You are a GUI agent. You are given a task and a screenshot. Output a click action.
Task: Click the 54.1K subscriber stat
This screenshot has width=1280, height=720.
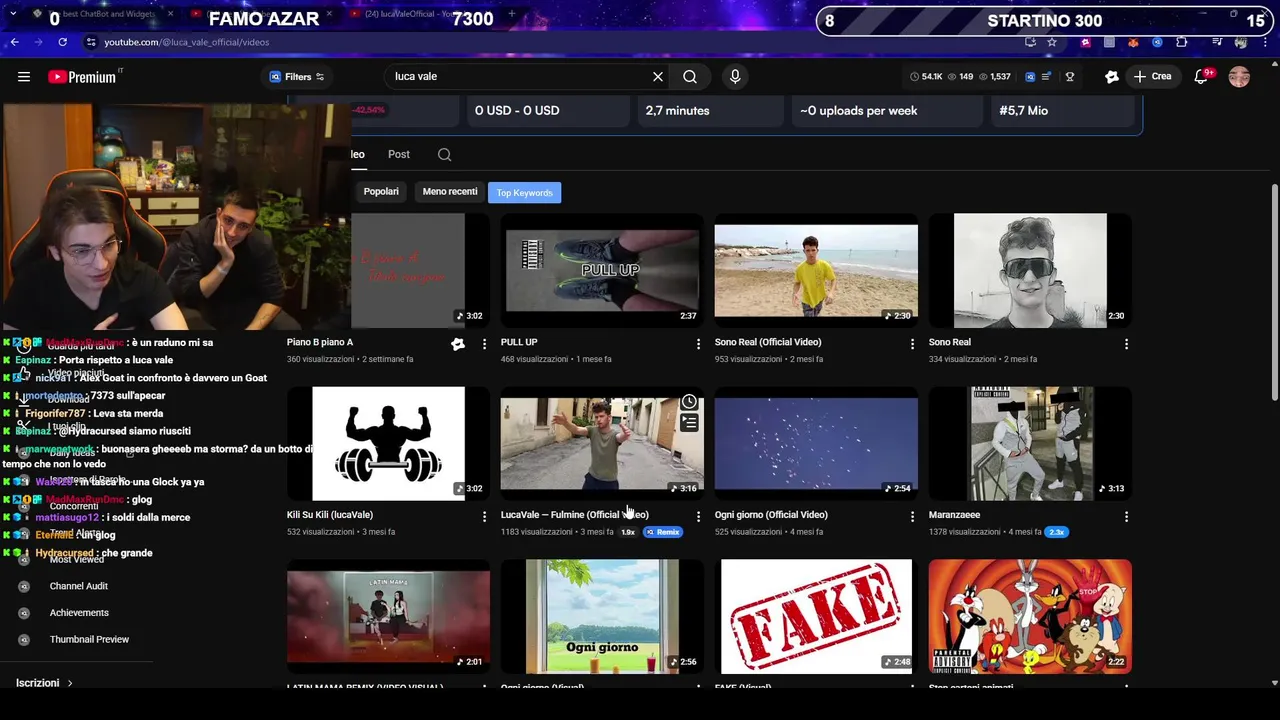pyautogui.click(x=926, y=76)
